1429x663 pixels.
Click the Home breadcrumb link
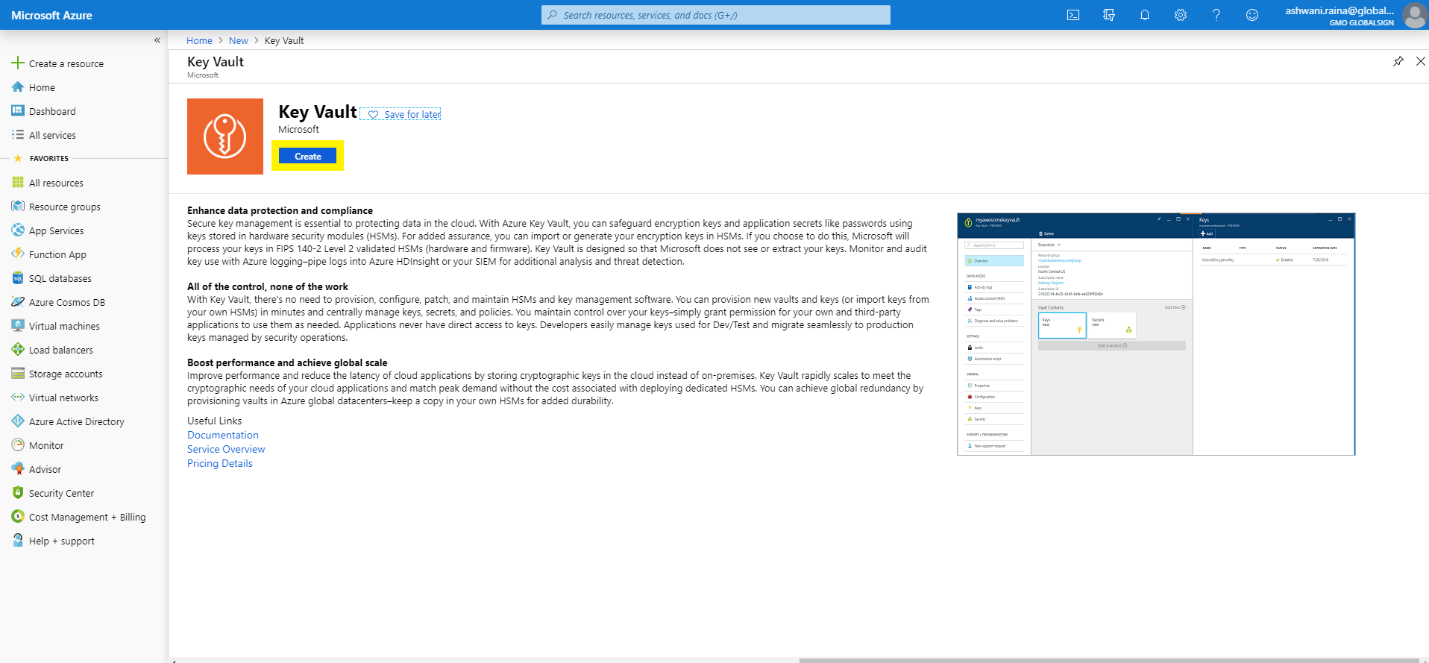200,41
